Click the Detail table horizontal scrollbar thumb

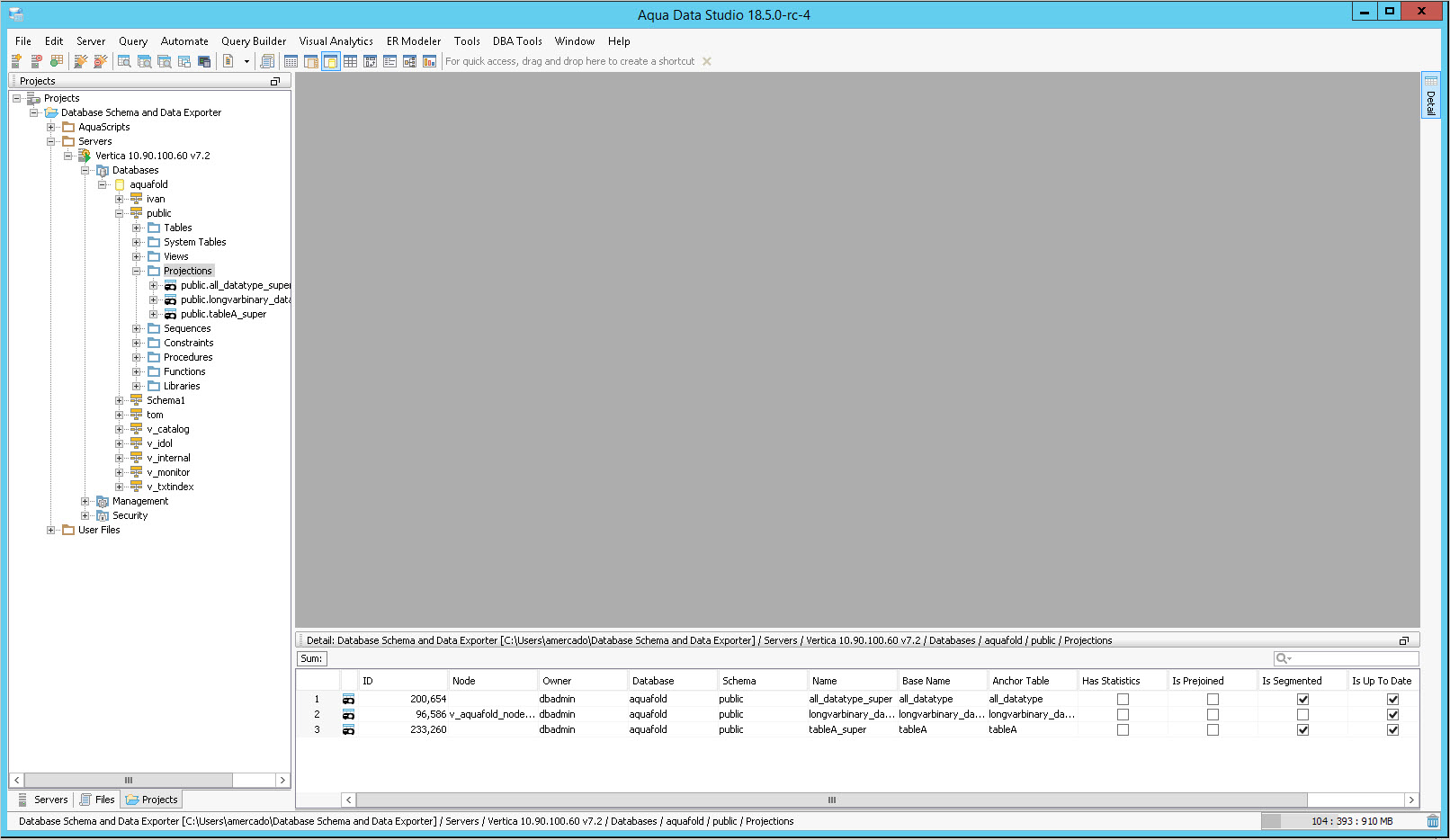(x=832, y=800)
